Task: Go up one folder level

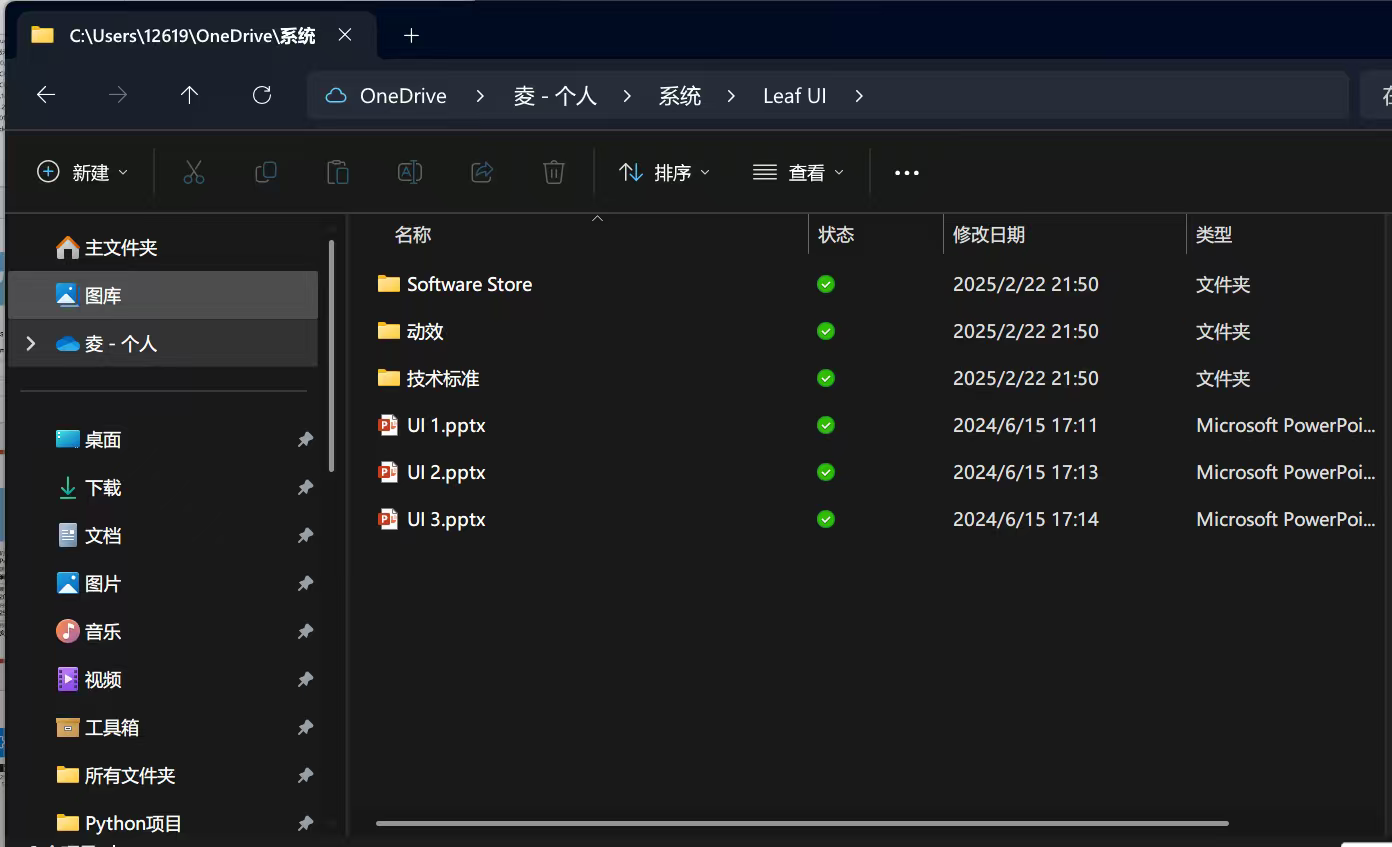Action: coord(189,95)
